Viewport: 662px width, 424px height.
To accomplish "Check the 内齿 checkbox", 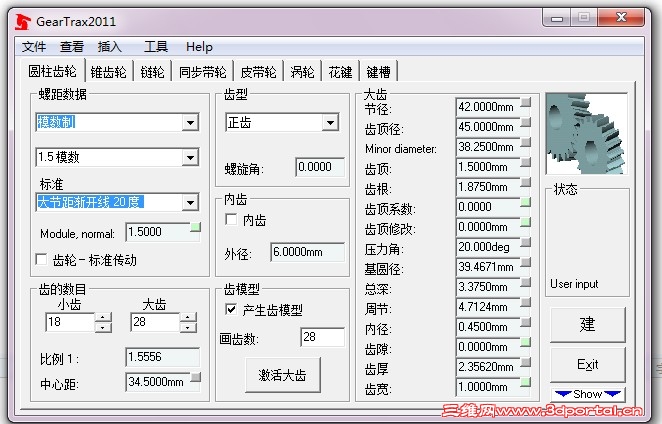I will click(231, 219).
